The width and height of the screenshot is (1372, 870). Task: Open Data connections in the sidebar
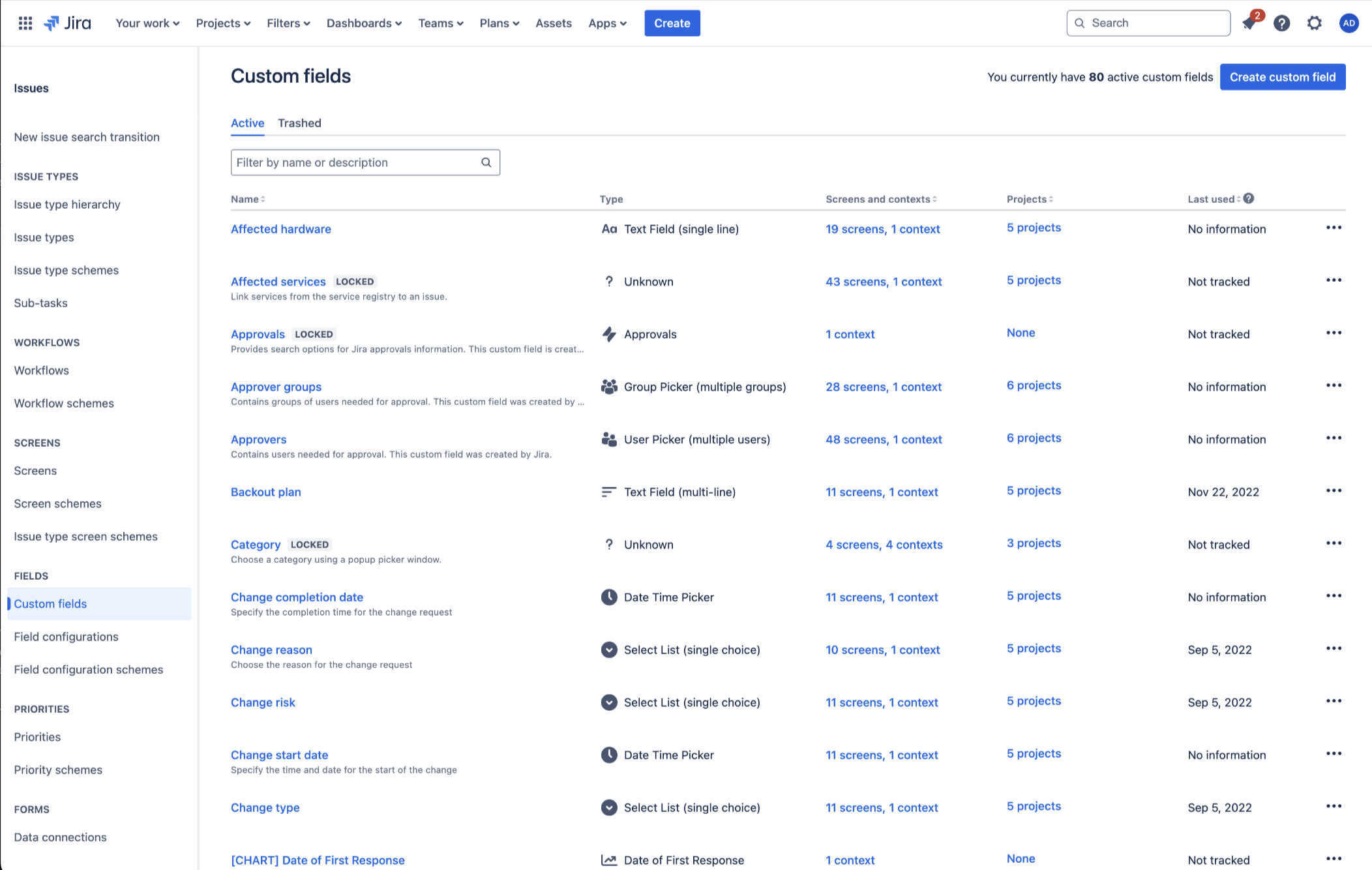[x=60, y=837]
